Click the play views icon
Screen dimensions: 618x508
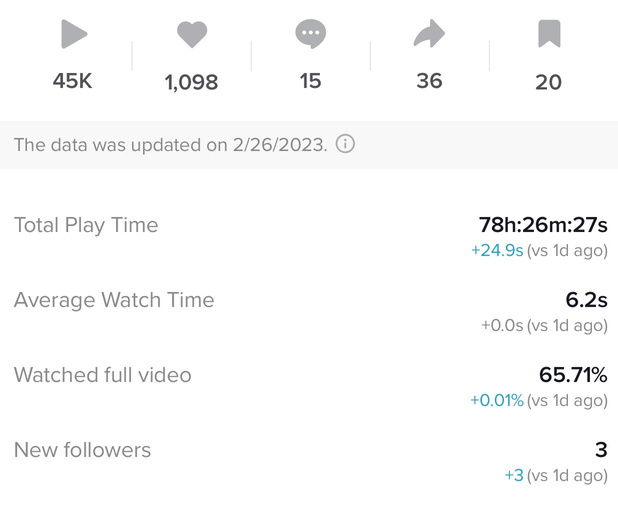[x=73, y=35]
